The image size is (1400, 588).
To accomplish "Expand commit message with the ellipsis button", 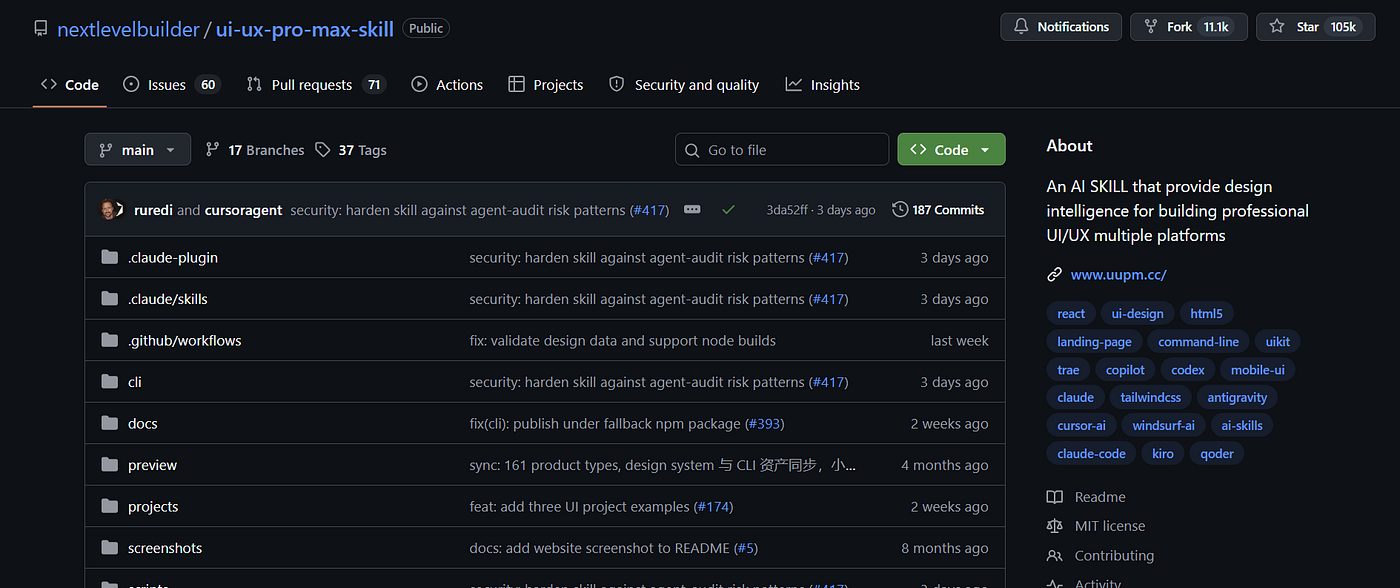I will (x=692, y=210).
